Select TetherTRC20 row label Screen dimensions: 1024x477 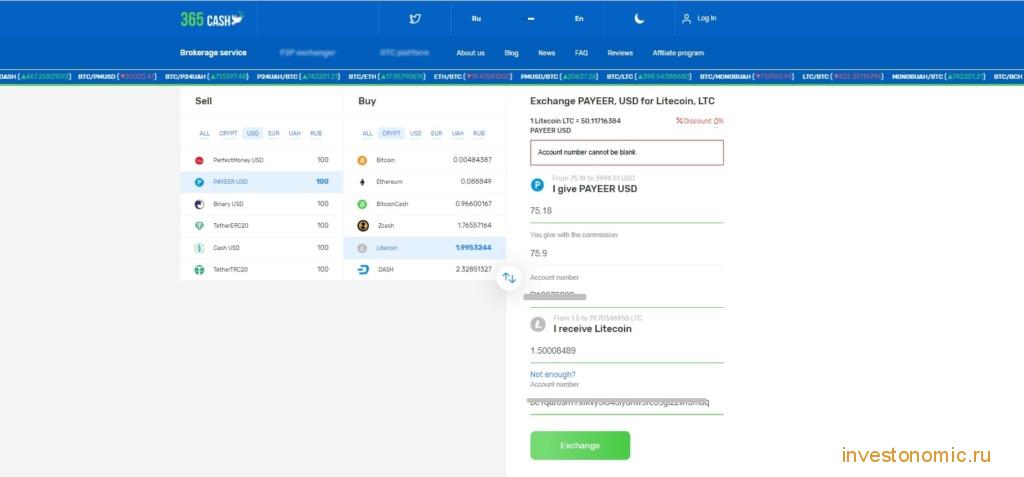231,269
